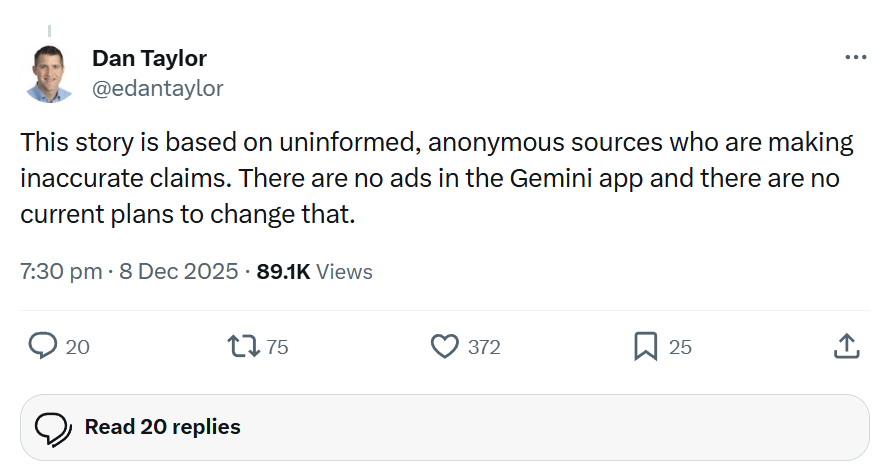View the 89.1K Views analytics
892x472 pixels.
[x=314, y=271]
